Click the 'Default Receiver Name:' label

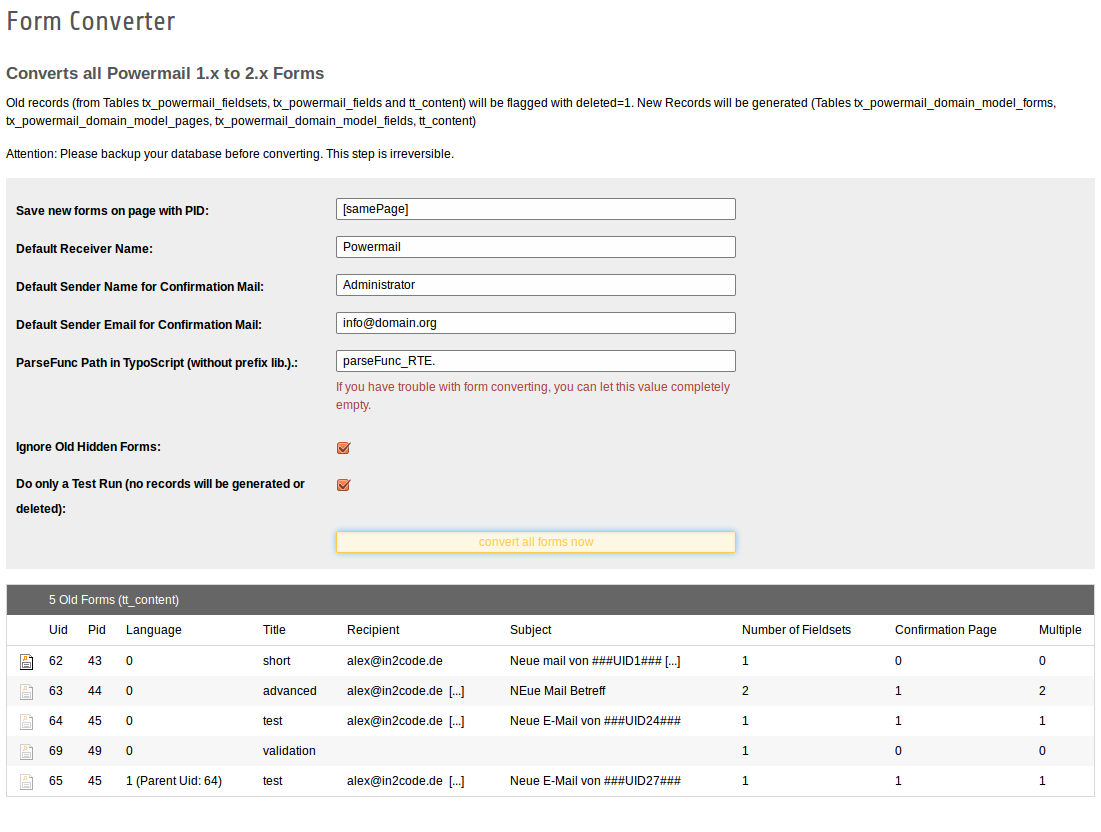[84, 249]
